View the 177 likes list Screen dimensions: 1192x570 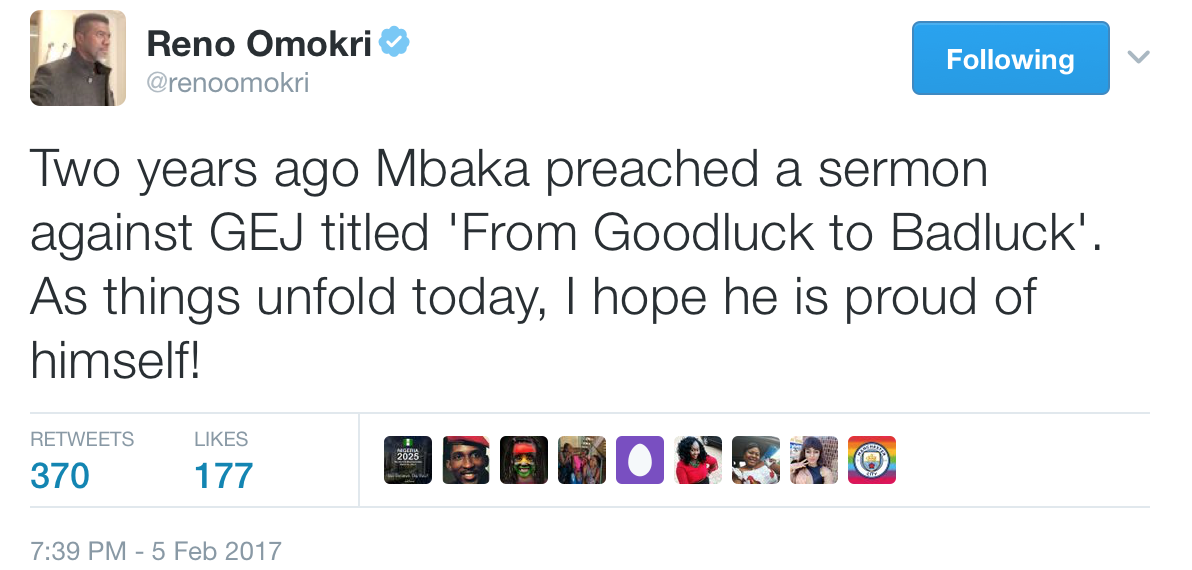click(224, 476)
